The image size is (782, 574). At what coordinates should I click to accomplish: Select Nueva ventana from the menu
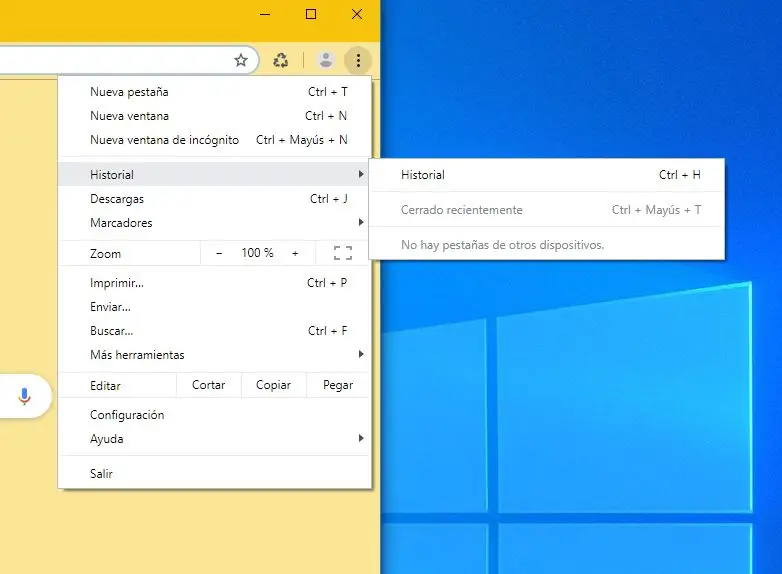click(215, 116)
